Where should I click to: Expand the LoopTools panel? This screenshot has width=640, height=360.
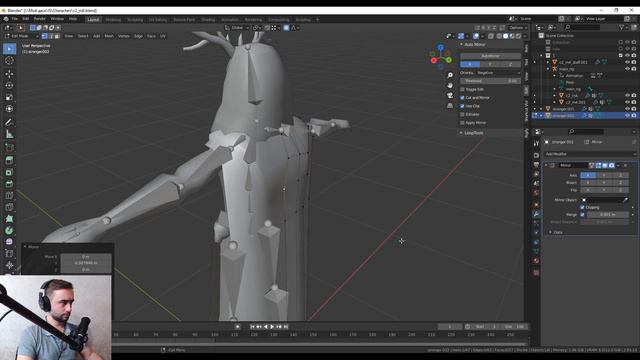pyautogui.click(x=462, y=133)
